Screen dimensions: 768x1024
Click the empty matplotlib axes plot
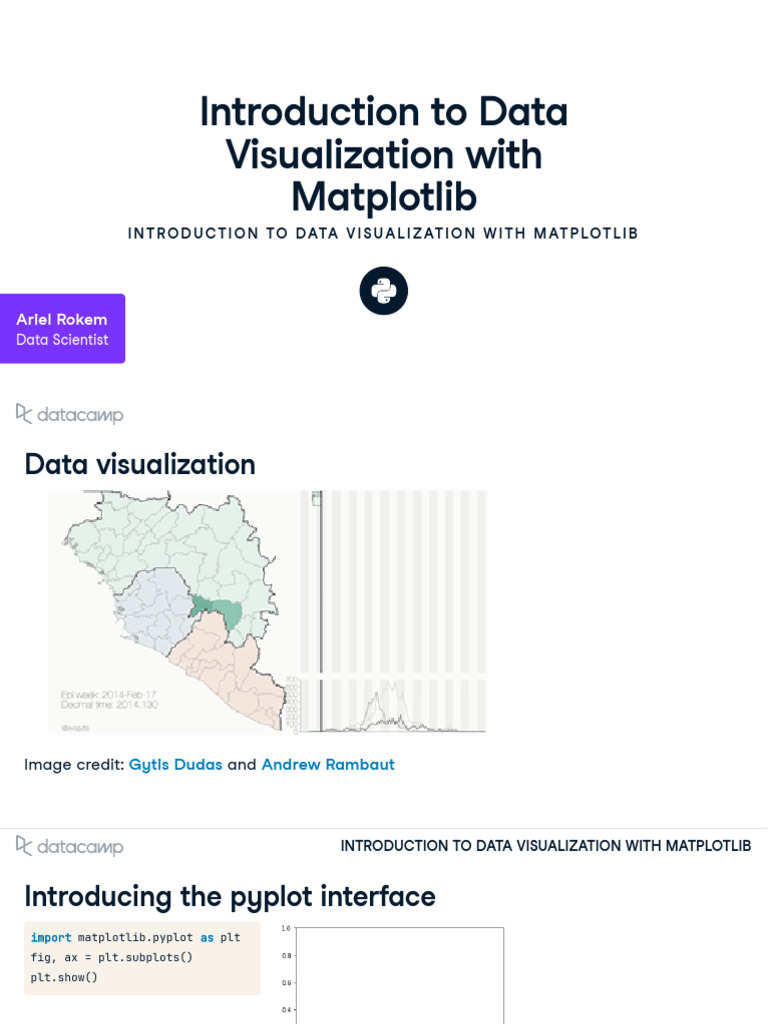398,975
